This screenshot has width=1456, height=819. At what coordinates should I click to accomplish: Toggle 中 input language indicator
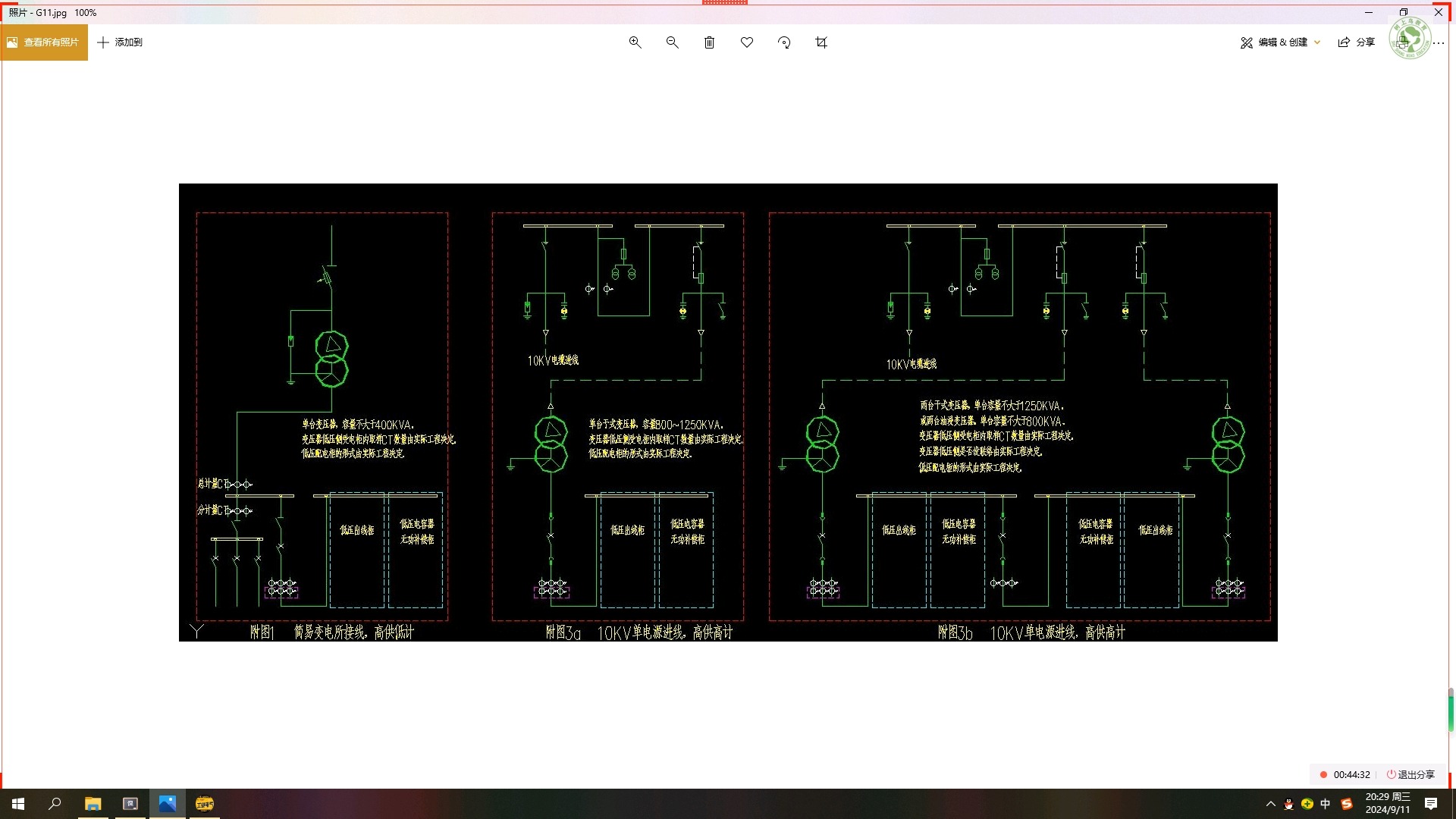tap(1326, 804)
